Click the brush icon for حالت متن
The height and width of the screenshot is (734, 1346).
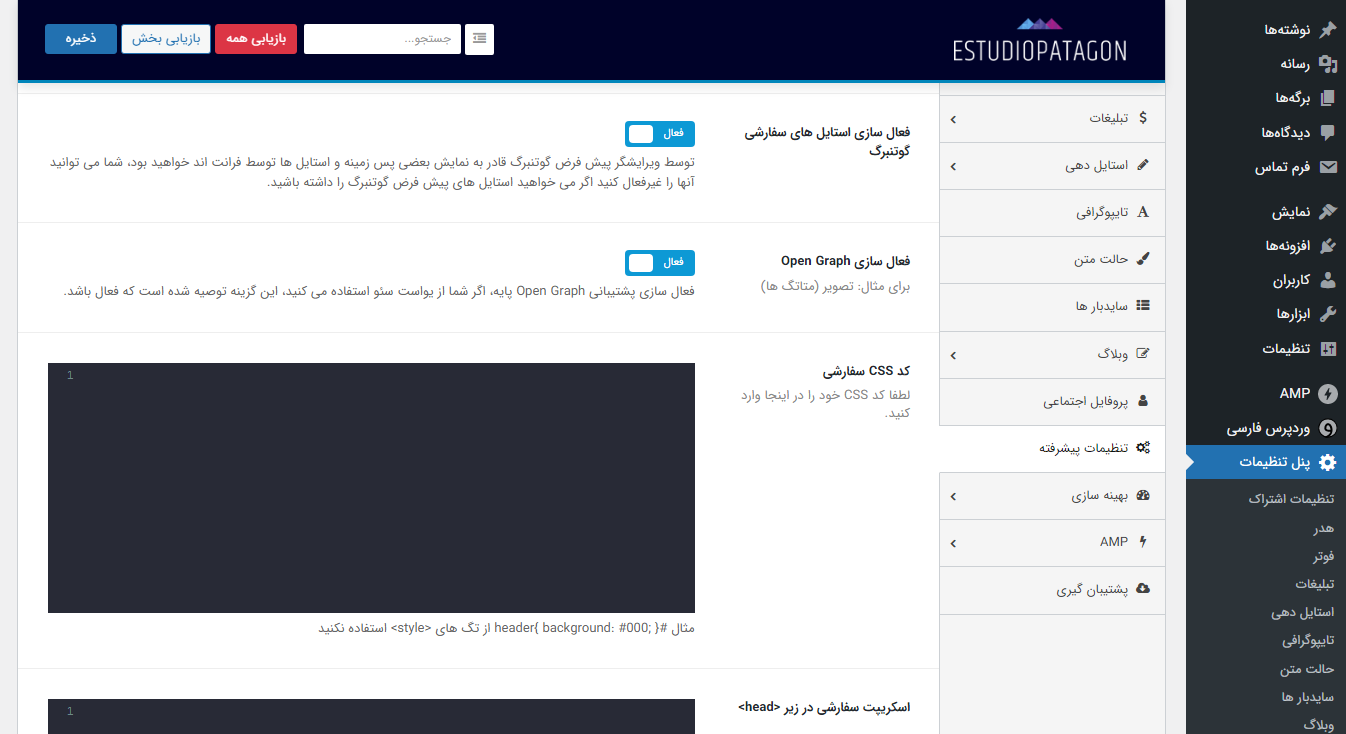coord(1143,259)
